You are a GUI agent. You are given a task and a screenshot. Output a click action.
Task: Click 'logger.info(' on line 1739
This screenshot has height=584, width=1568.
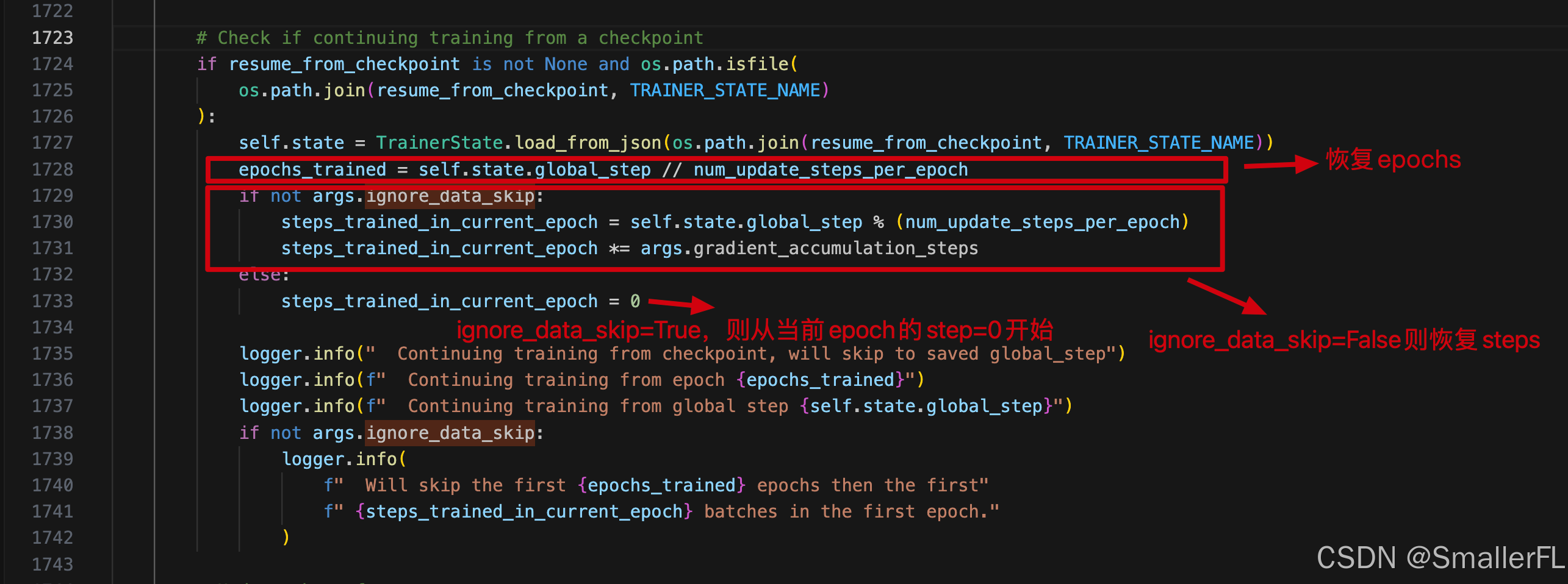point(344,459)
